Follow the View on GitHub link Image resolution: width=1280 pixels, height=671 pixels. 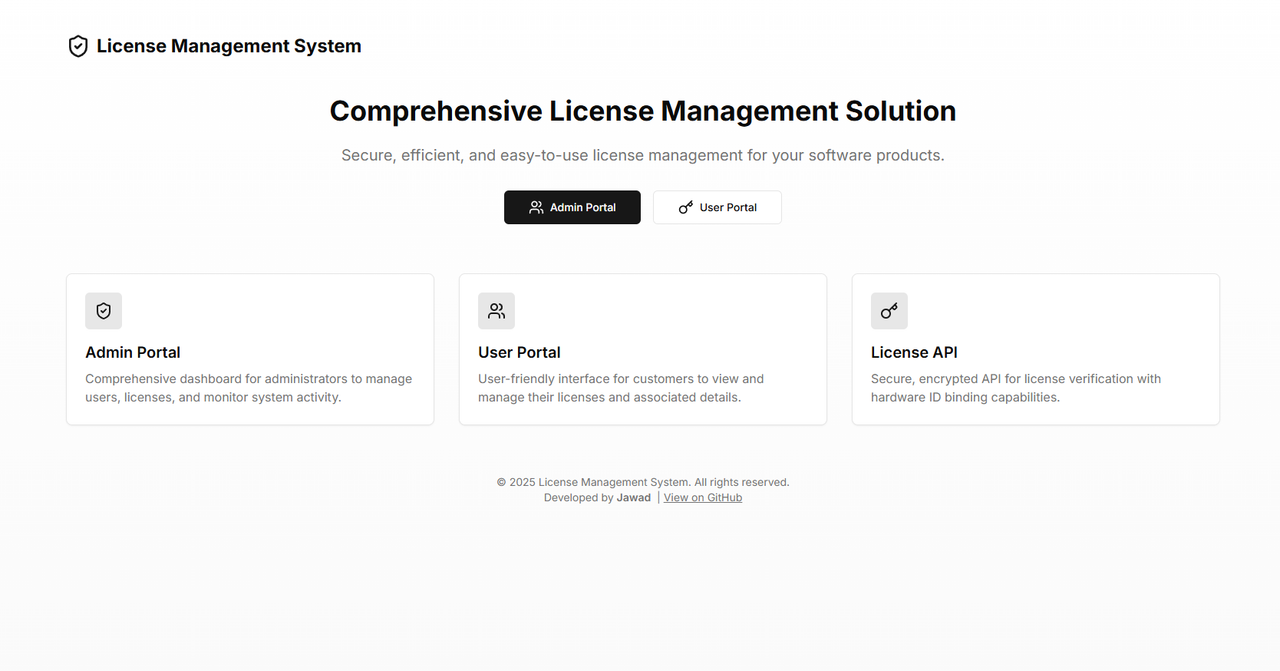click(703, 497)
